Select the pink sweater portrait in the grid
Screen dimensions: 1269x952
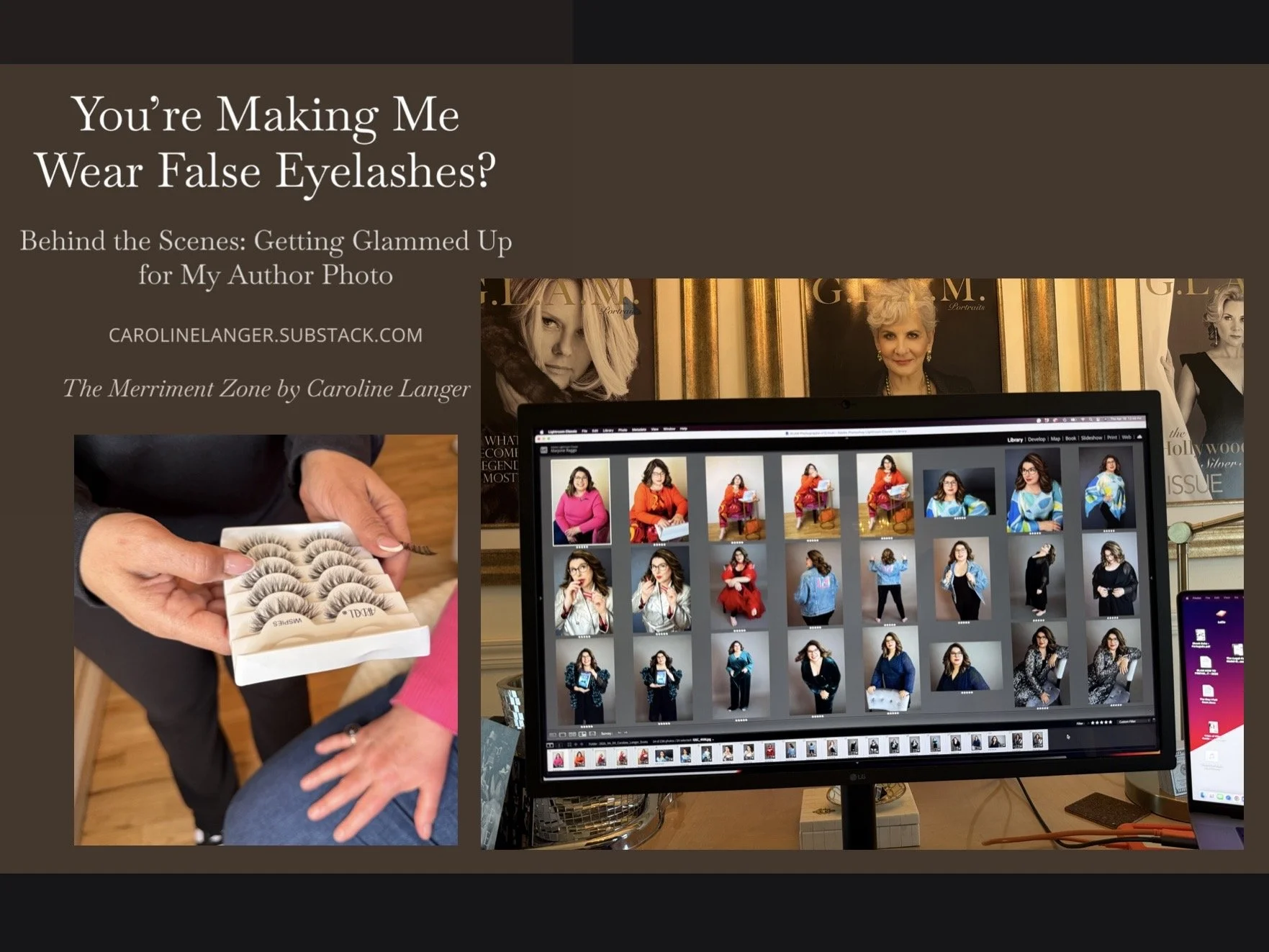pyautogui.click(x=580, y=502)
